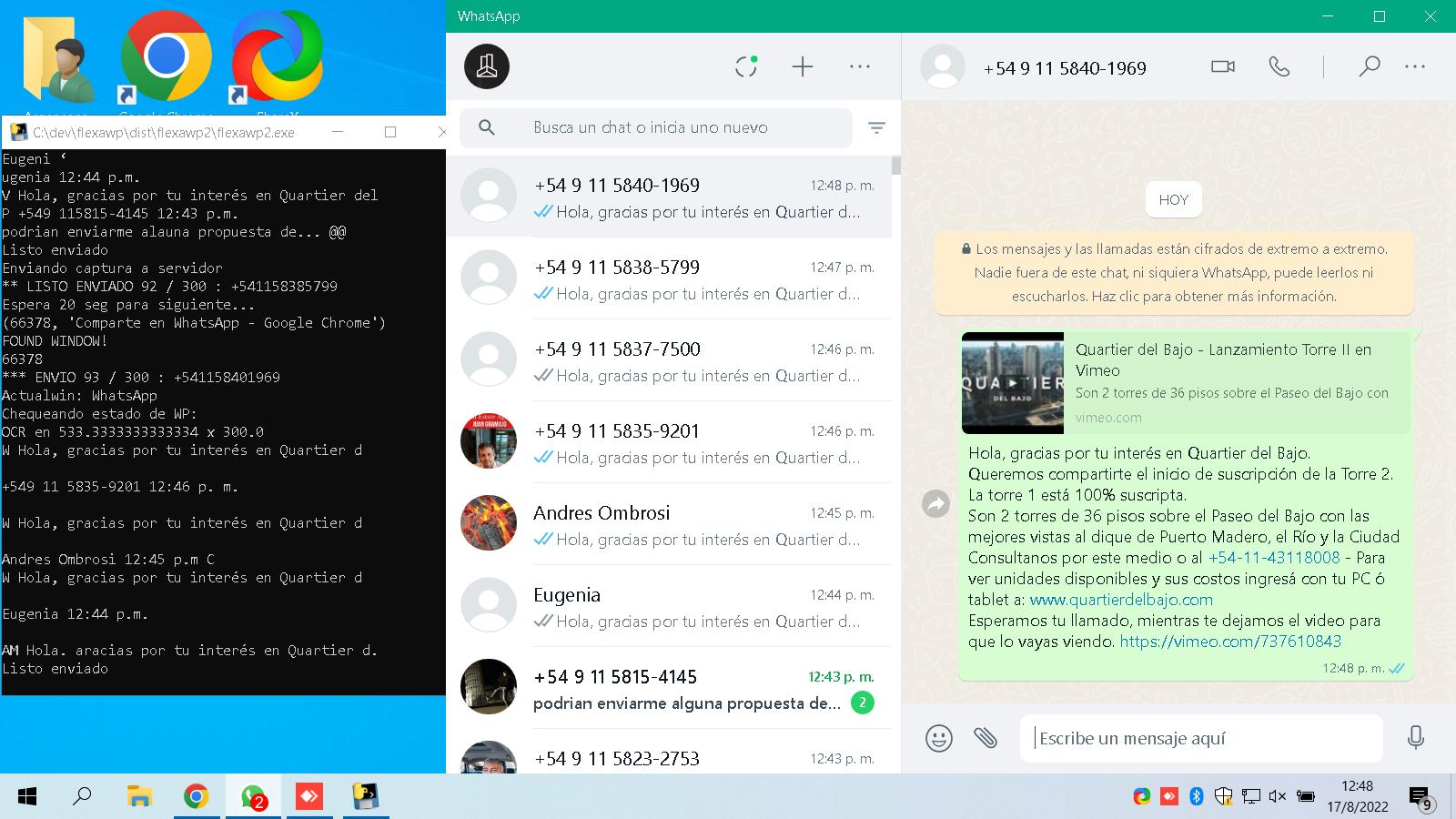Start voice call with phone icon

tap(1279, 66)
